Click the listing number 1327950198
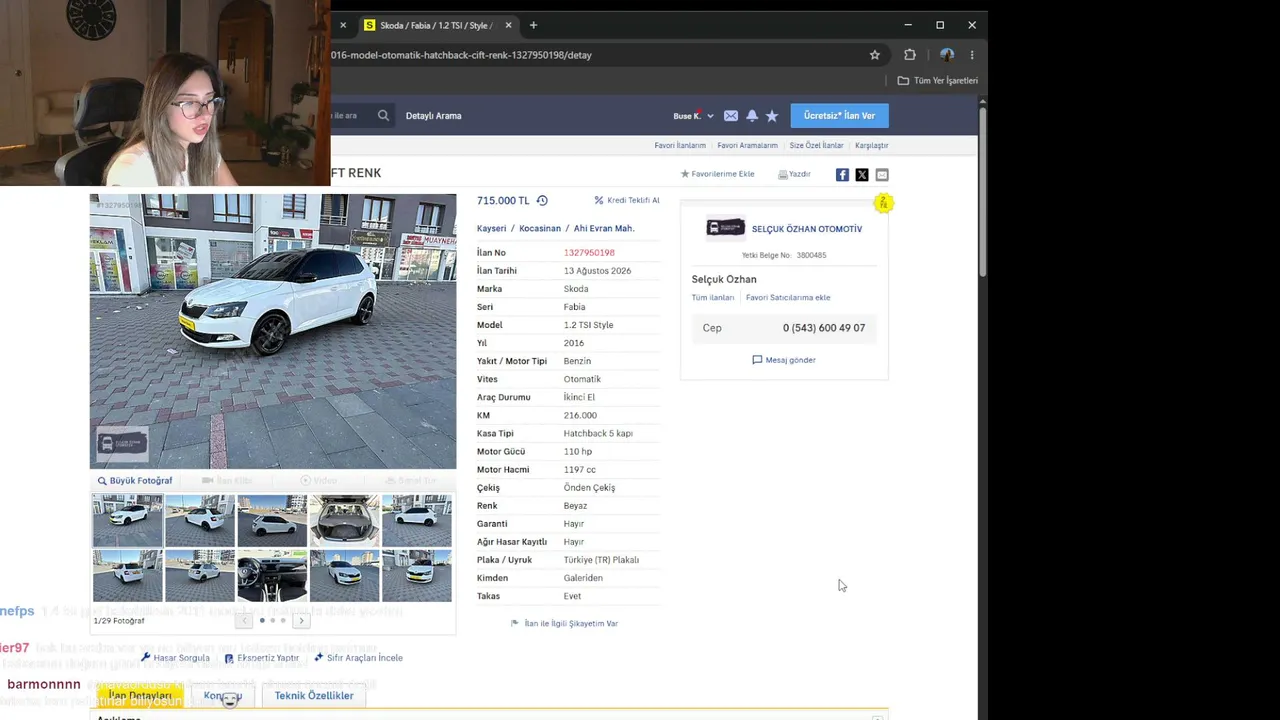 589,253
